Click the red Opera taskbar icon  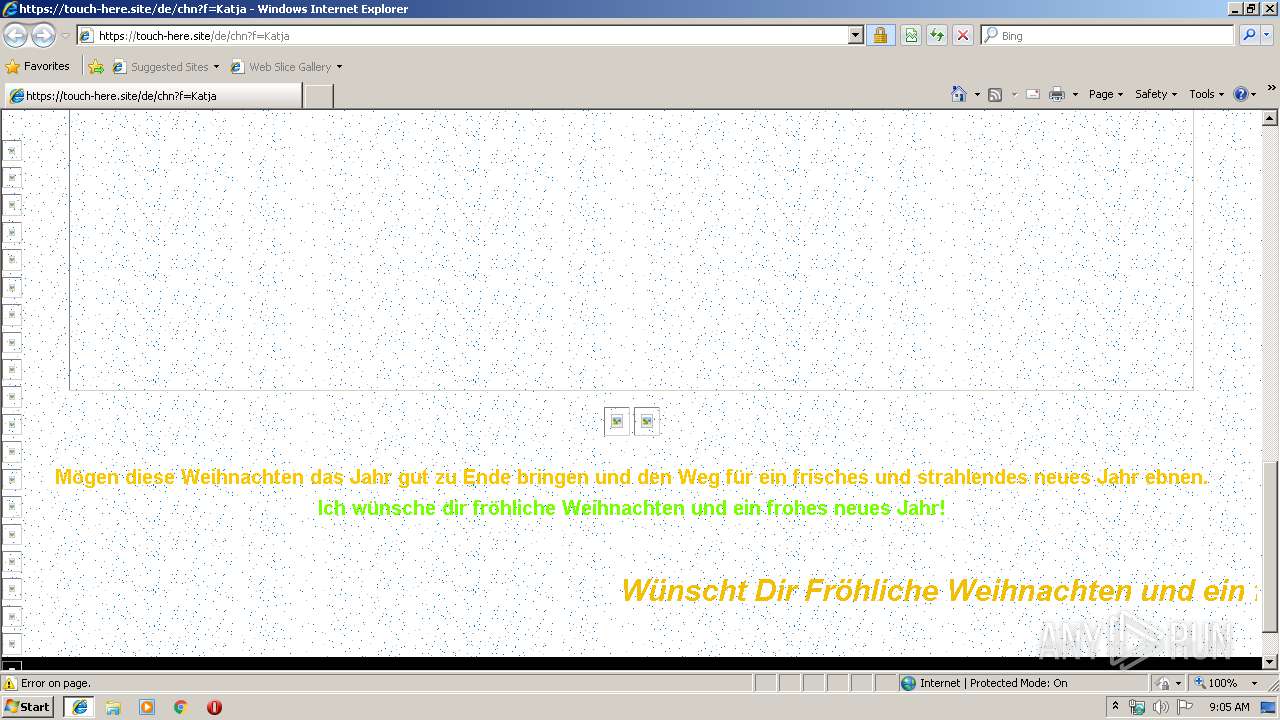(x=214, y=706)
